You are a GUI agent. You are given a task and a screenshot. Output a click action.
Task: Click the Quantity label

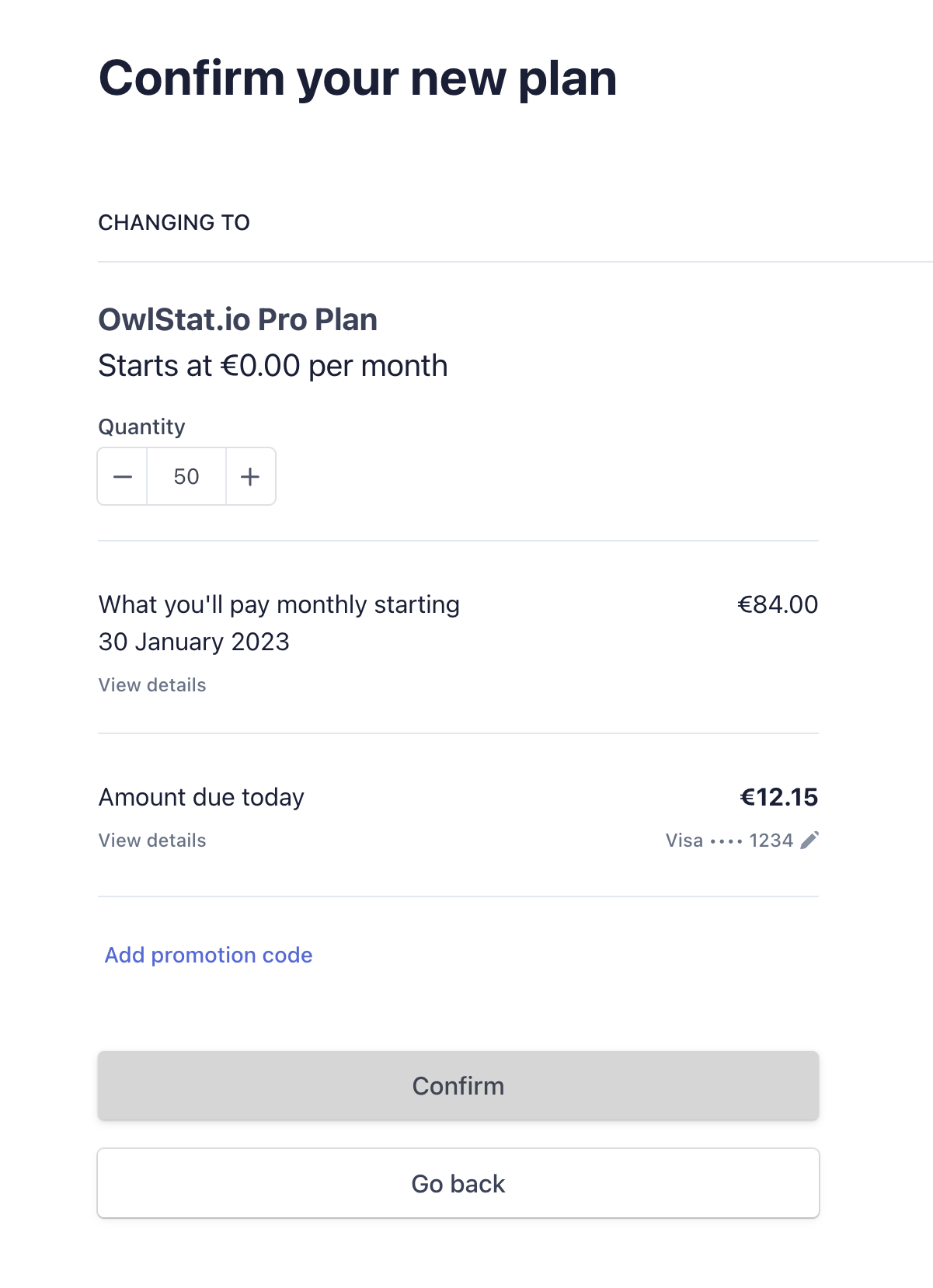pyautogui.click(x=141, y=427)
